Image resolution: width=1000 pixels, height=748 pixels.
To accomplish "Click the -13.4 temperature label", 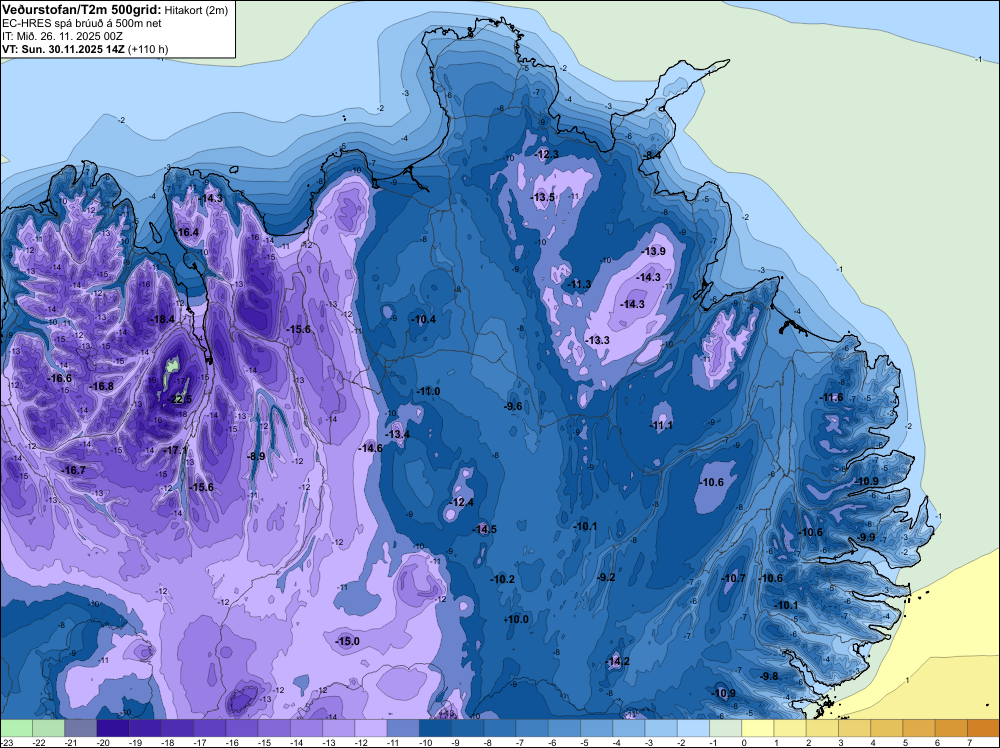I will [397, 434].
